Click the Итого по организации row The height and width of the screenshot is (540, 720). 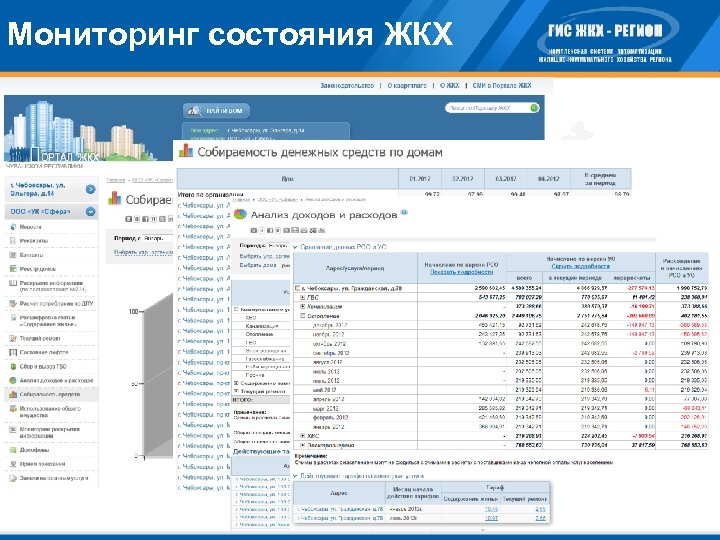pos(404,194)
